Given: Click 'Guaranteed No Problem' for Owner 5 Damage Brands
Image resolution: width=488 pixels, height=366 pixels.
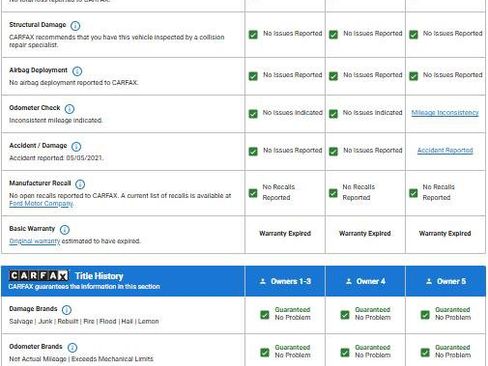Looking at the screenshot, I should [x=453, y=314].
